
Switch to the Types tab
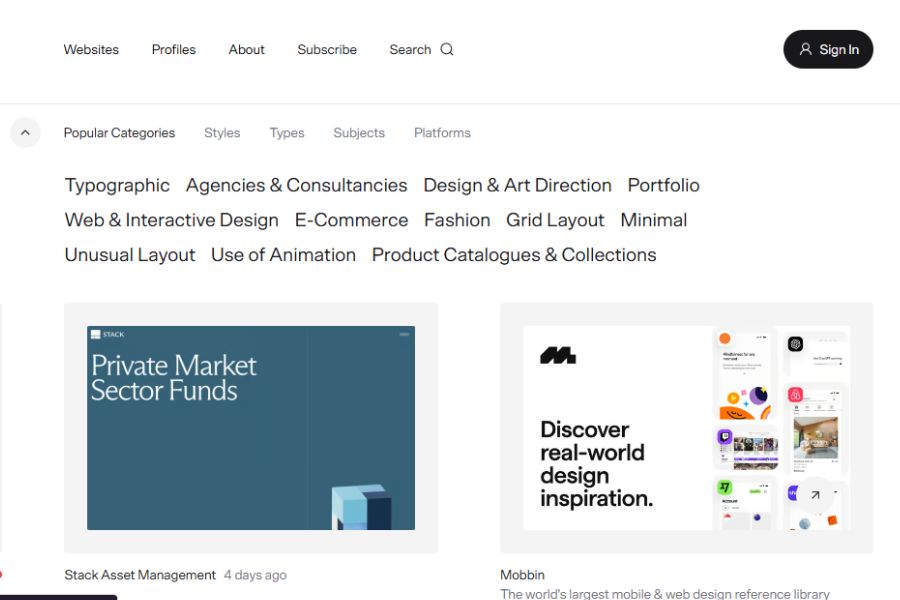coord(287,132)
